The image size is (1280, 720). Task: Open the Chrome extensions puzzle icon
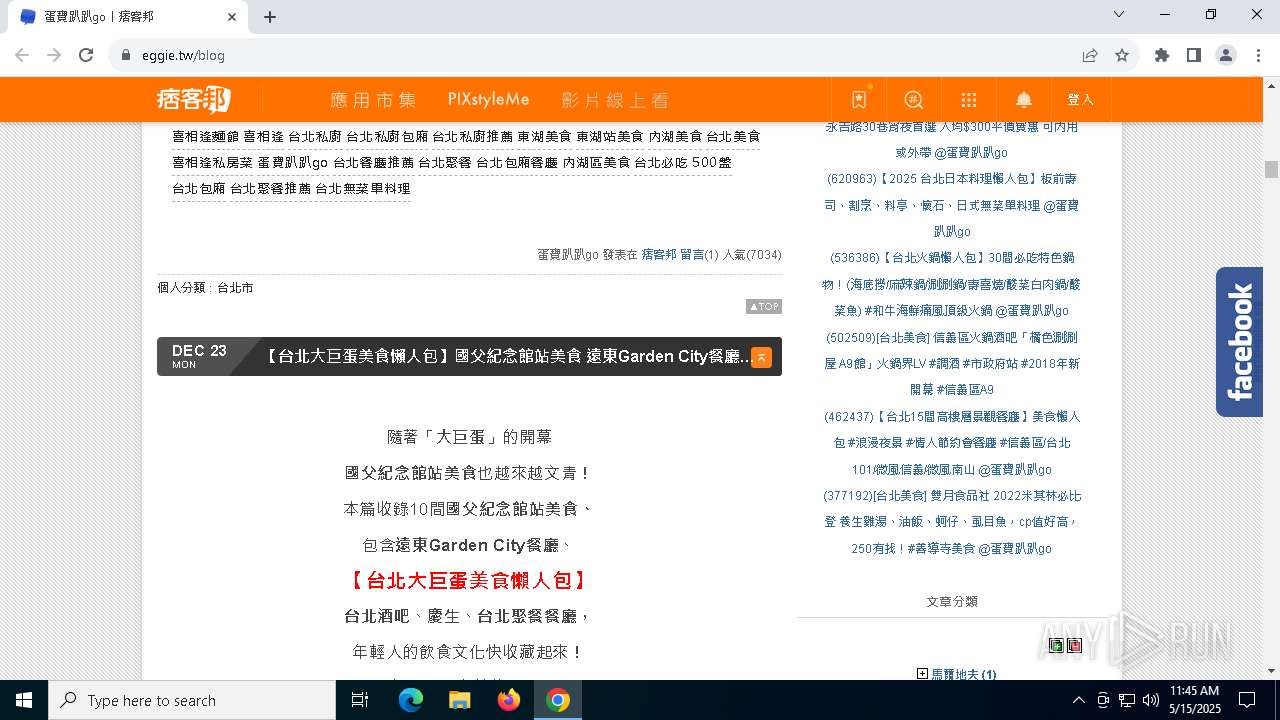point(1162,55)
